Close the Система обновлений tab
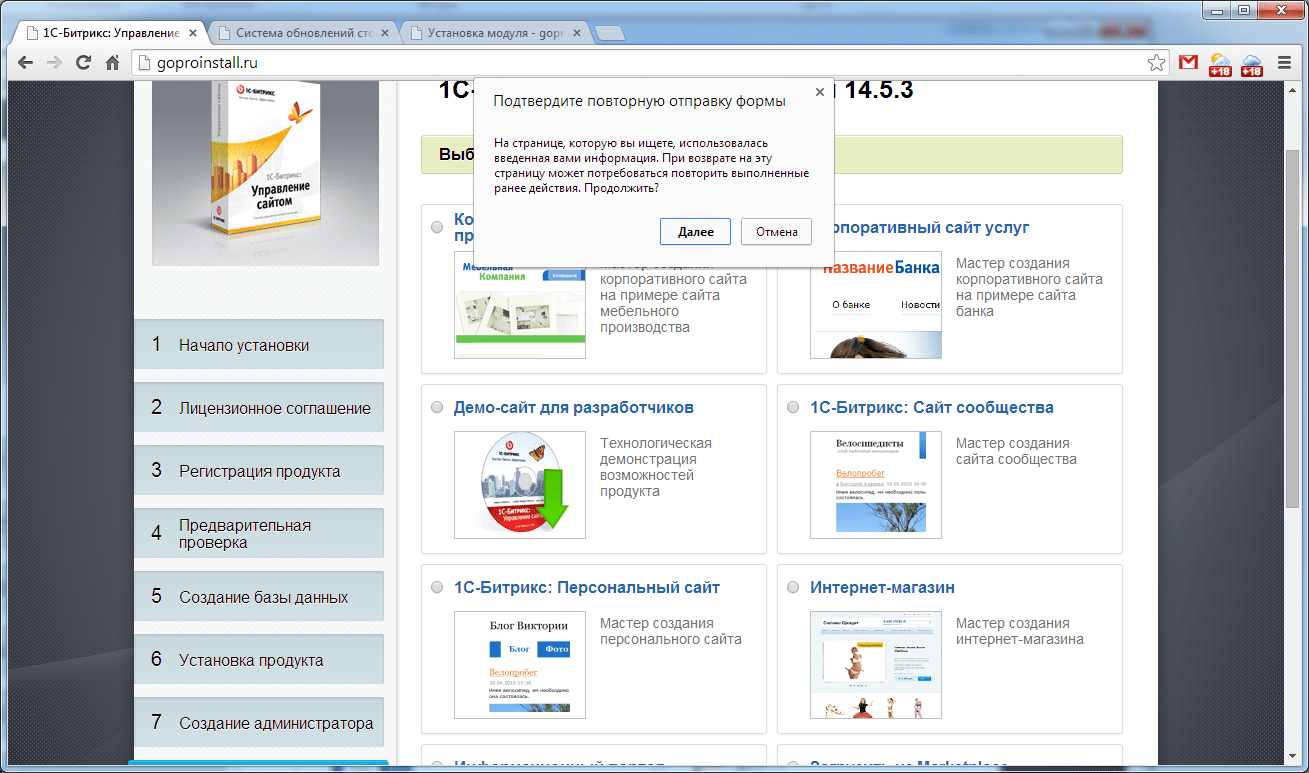This screenshot has width=1309, height=773. [x=384, y=32]
